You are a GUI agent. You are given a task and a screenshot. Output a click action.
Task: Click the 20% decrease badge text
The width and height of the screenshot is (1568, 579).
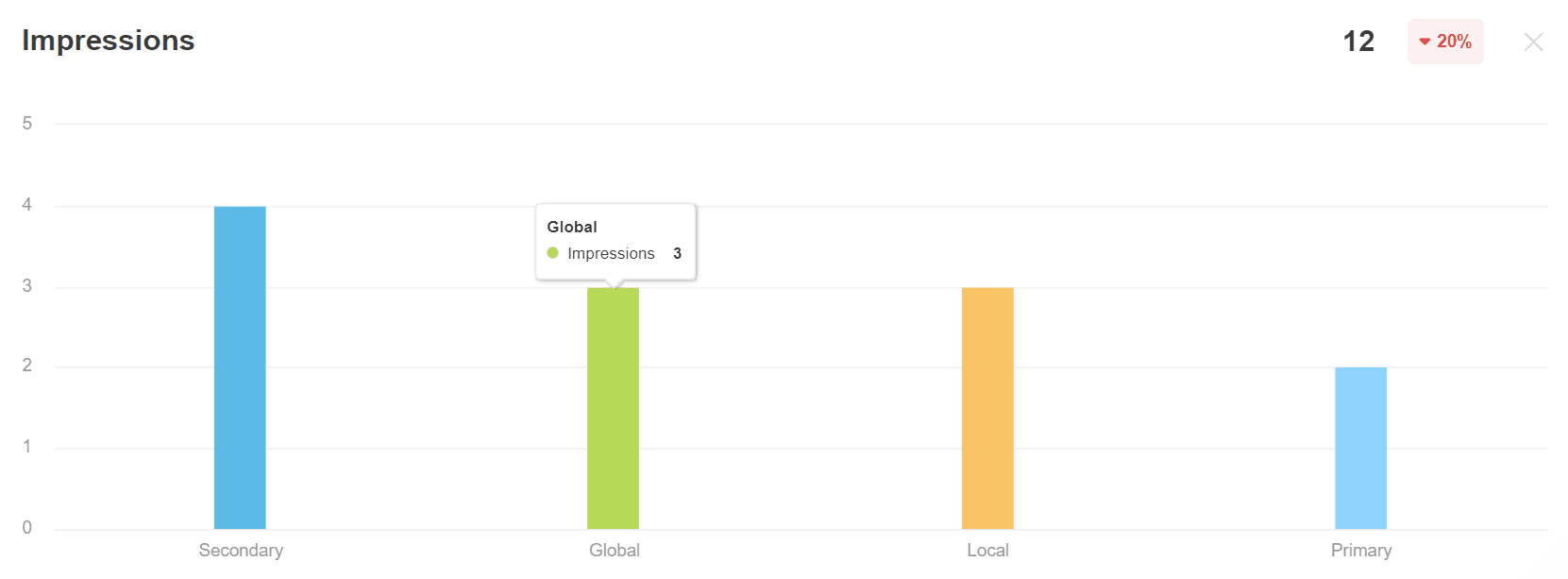pyautogui.click(x=1454, y=42)
